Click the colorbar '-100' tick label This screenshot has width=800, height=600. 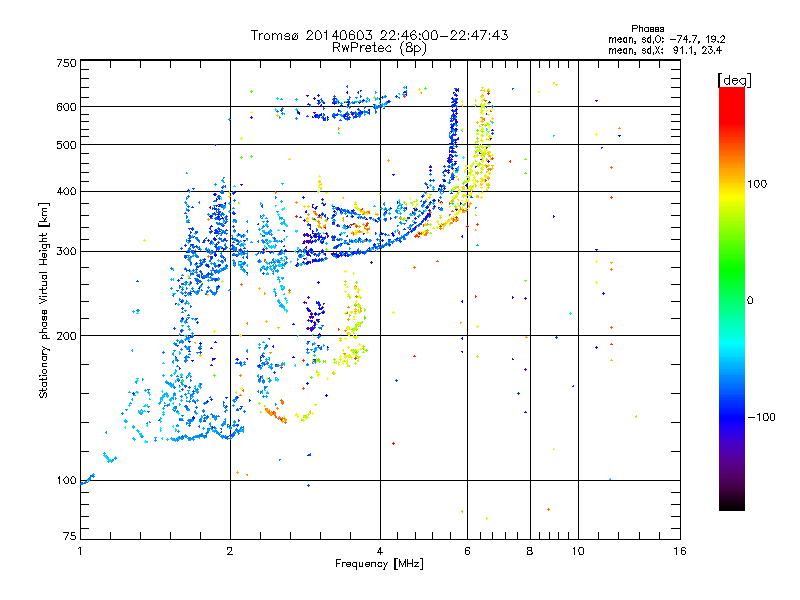(x=761, y=417)
